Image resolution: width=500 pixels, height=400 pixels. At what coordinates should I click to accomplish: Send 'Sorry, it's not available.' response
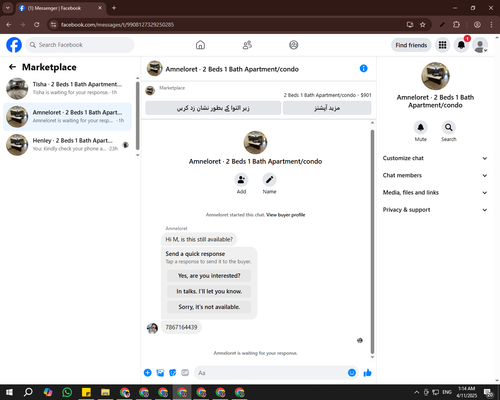click(209, 307)
